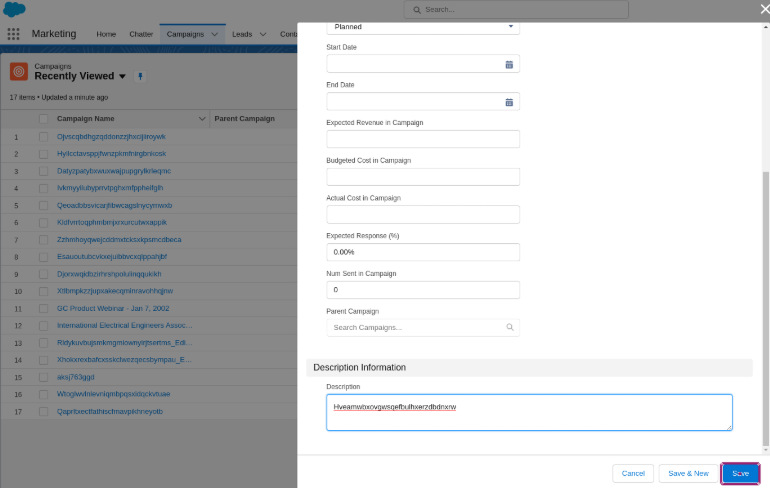Click the modal's vertical scrollbar
Viewport: 770px width, 488px height.
[766, 300]
